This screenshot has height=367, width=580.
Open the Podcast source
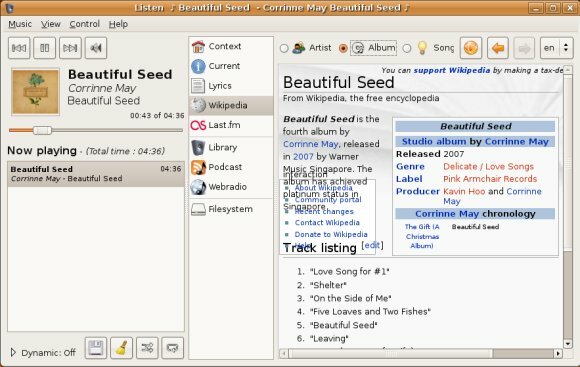coord(231,167)
